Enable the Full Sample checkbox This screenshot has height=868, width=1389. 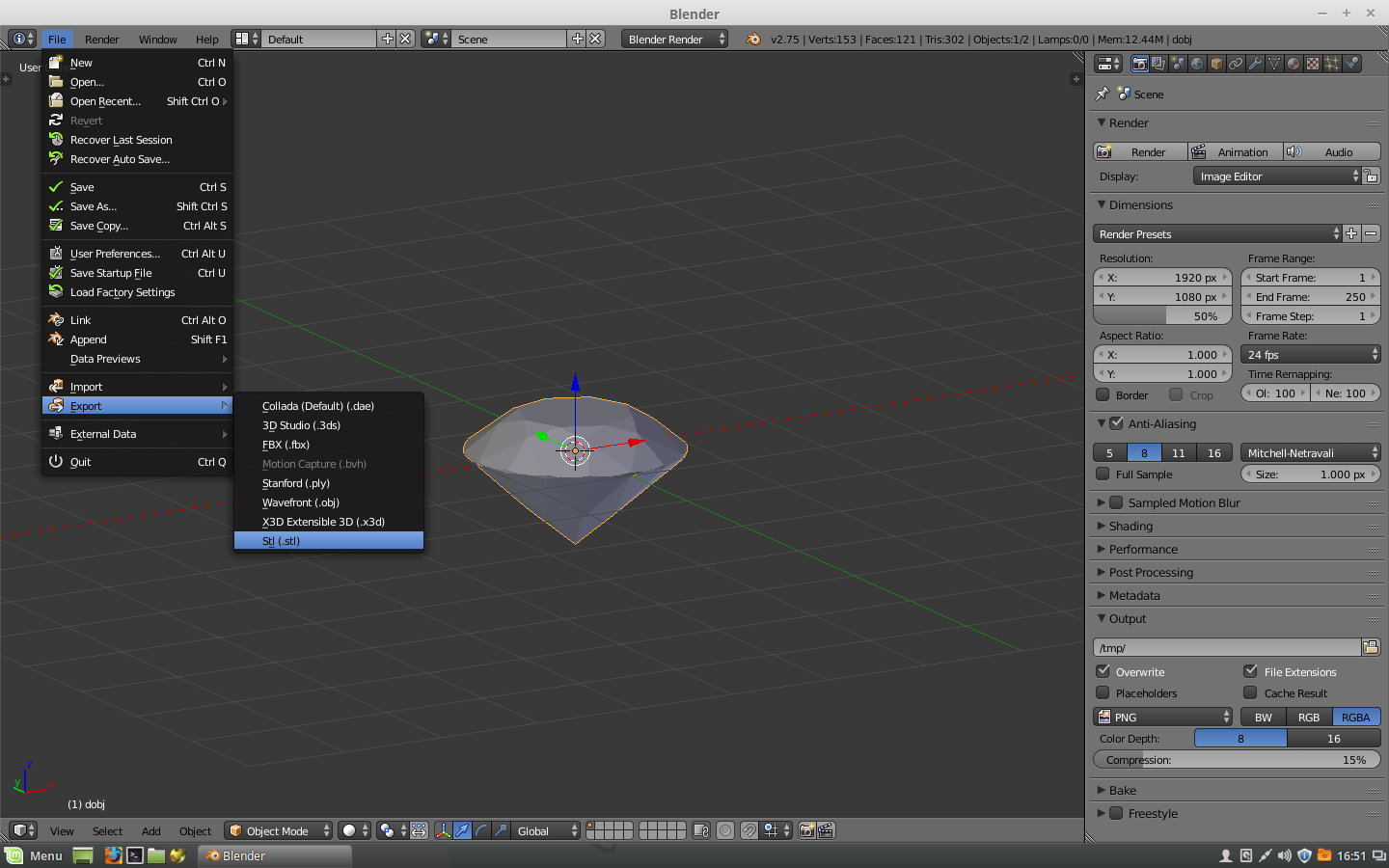point(1103,474)
